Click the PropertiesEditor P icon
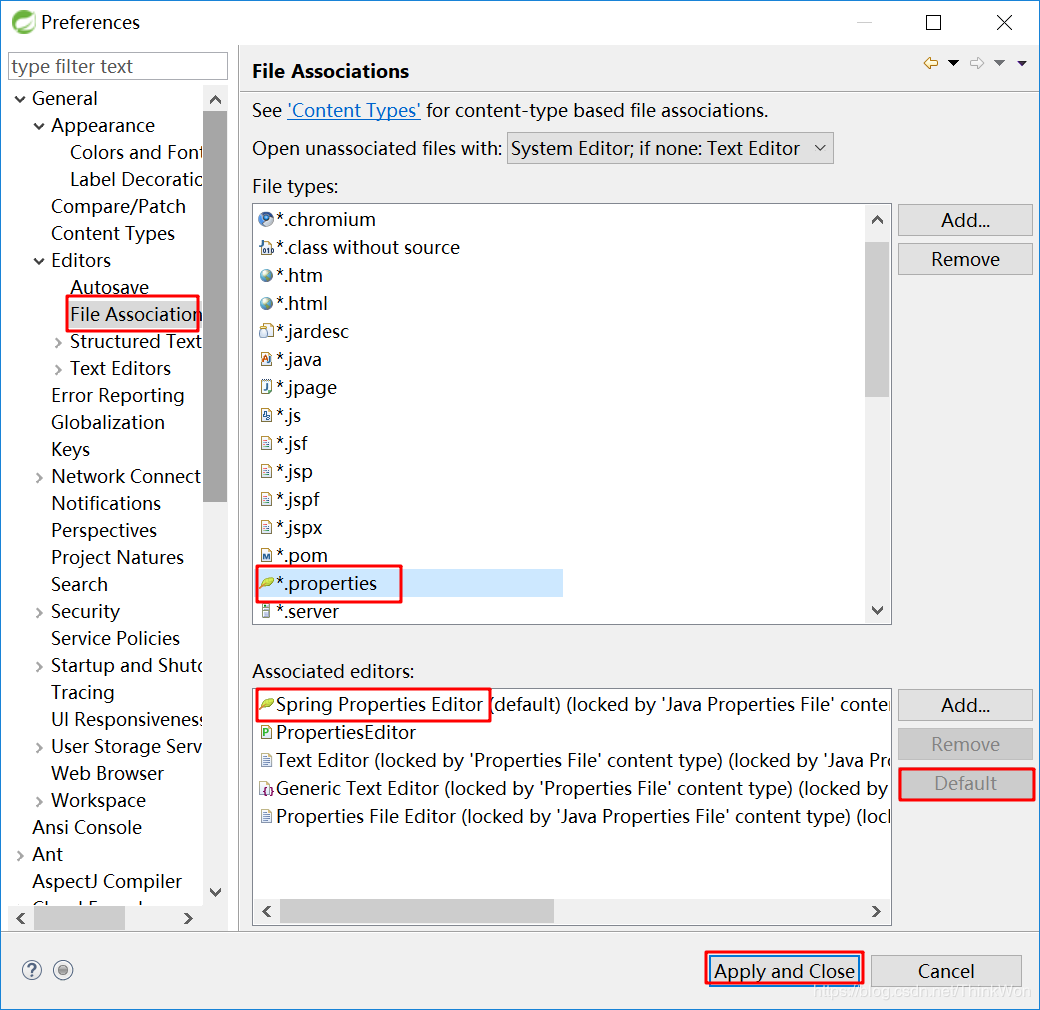Viewport: 1040px width, 1010px height. coord(266,732)
